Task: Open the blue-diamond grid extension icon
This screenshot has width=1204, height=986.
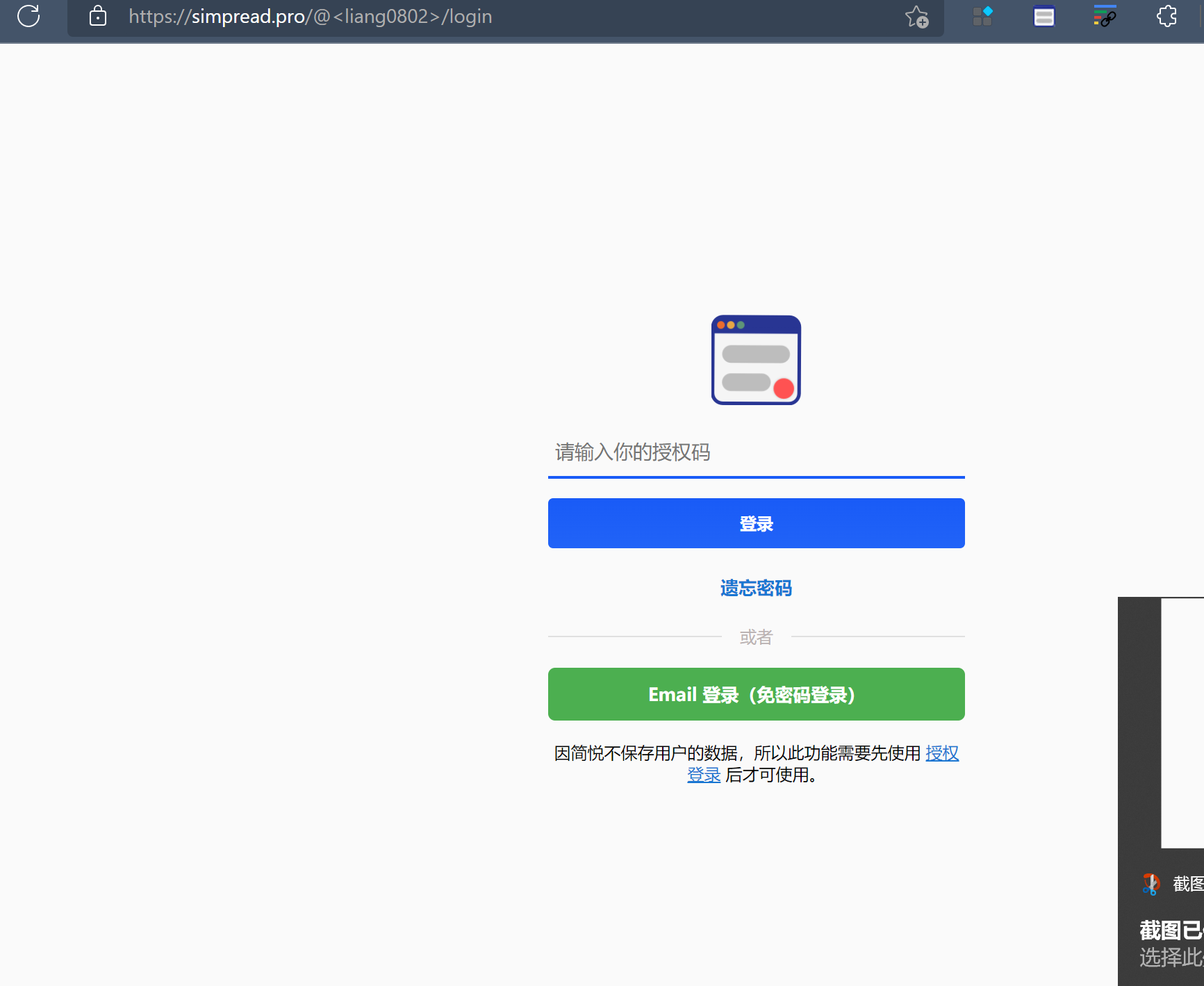Action: [983, 16]
